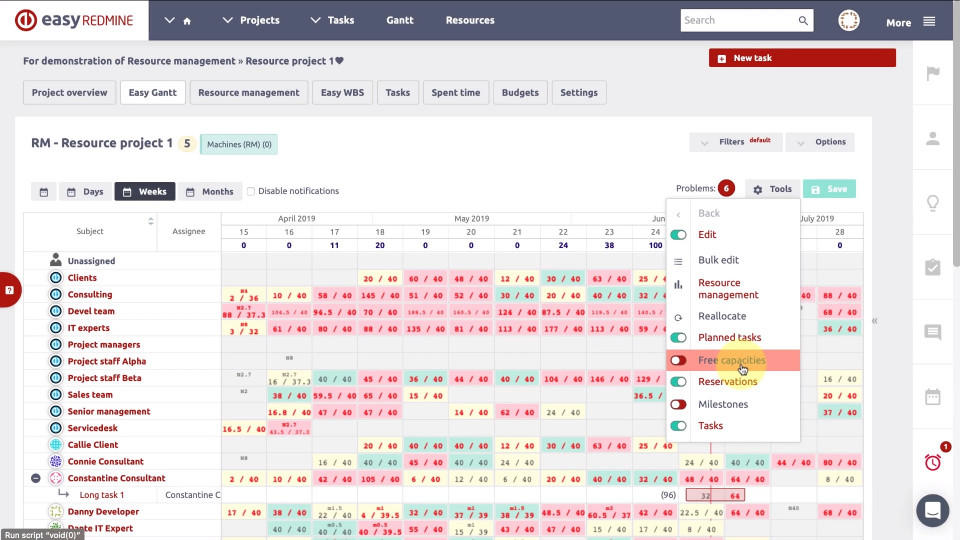Switch the view to Months
The image size is (960, 540).
click(x=208, y=191)
